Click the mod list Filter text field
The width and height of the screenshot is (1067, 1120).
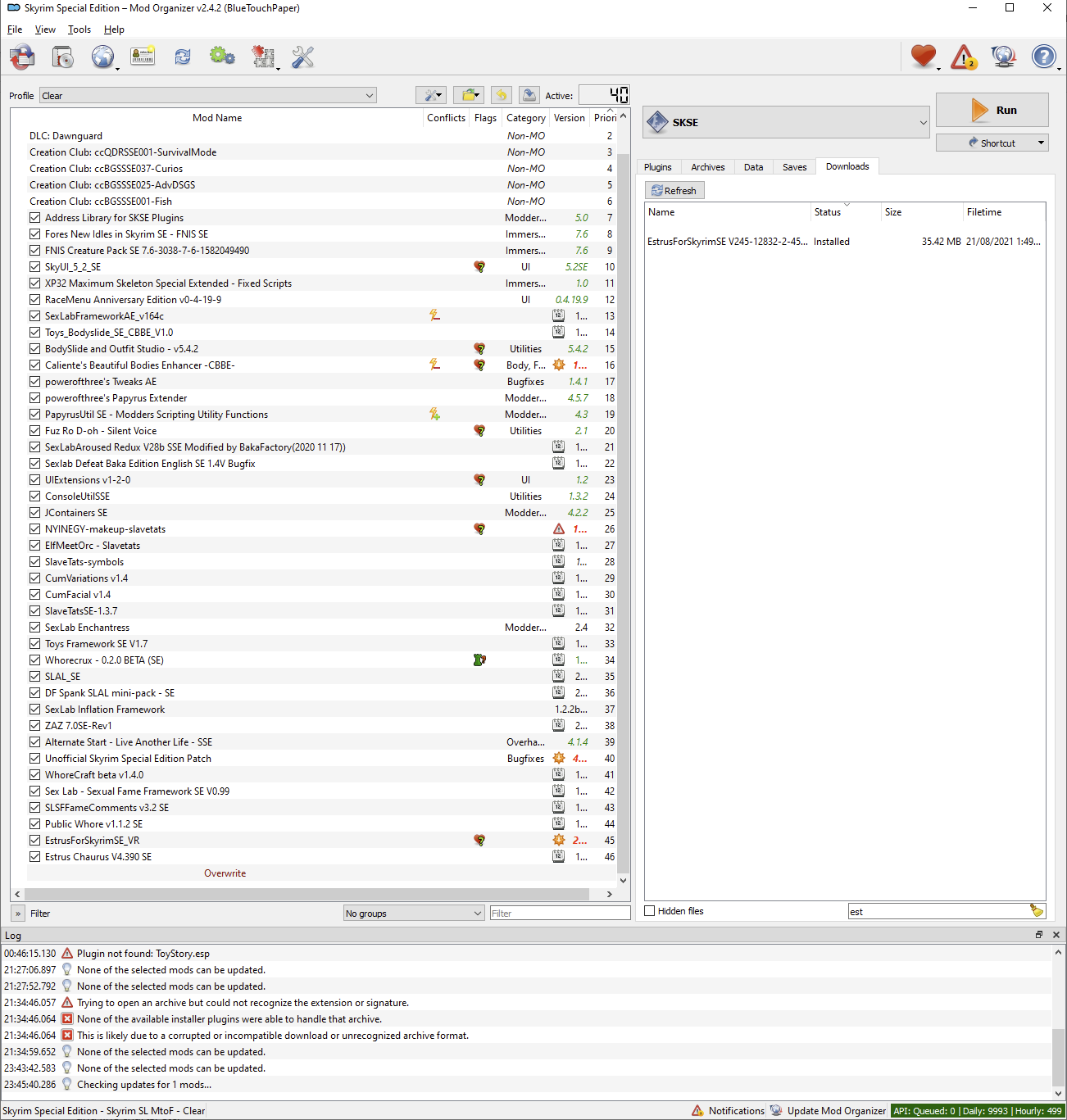(x=560, y=914)
